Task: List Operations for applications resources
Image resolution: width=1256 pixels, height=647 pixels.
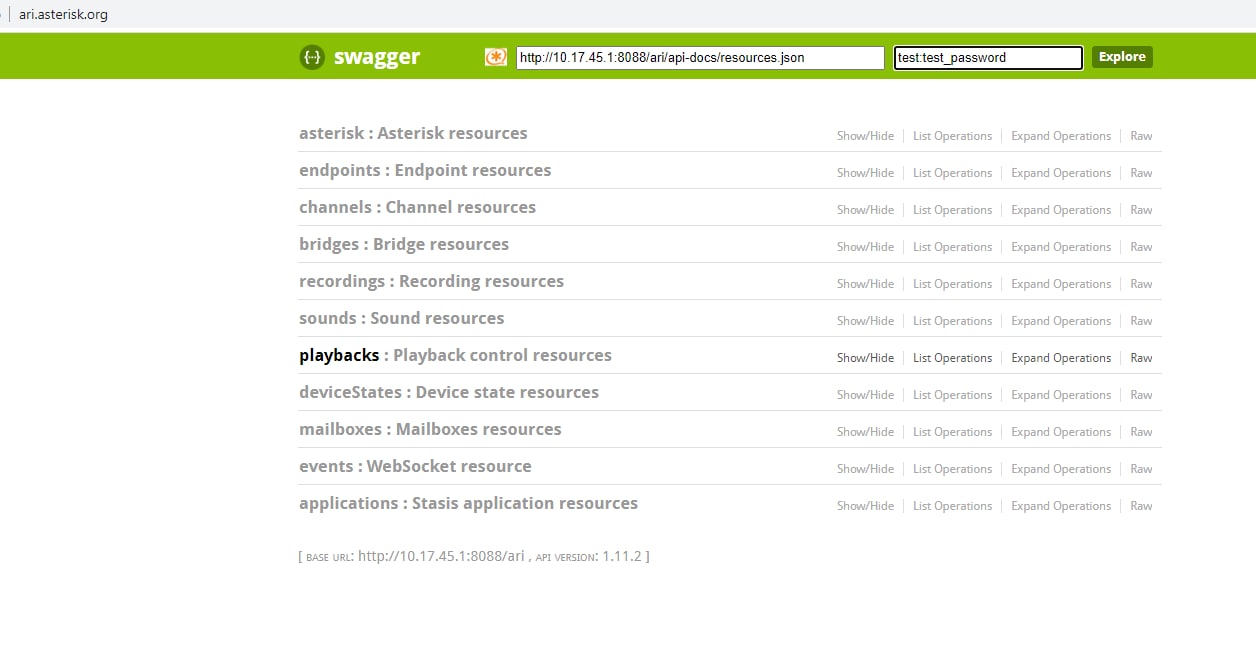Action: click(x=952, y=506)
